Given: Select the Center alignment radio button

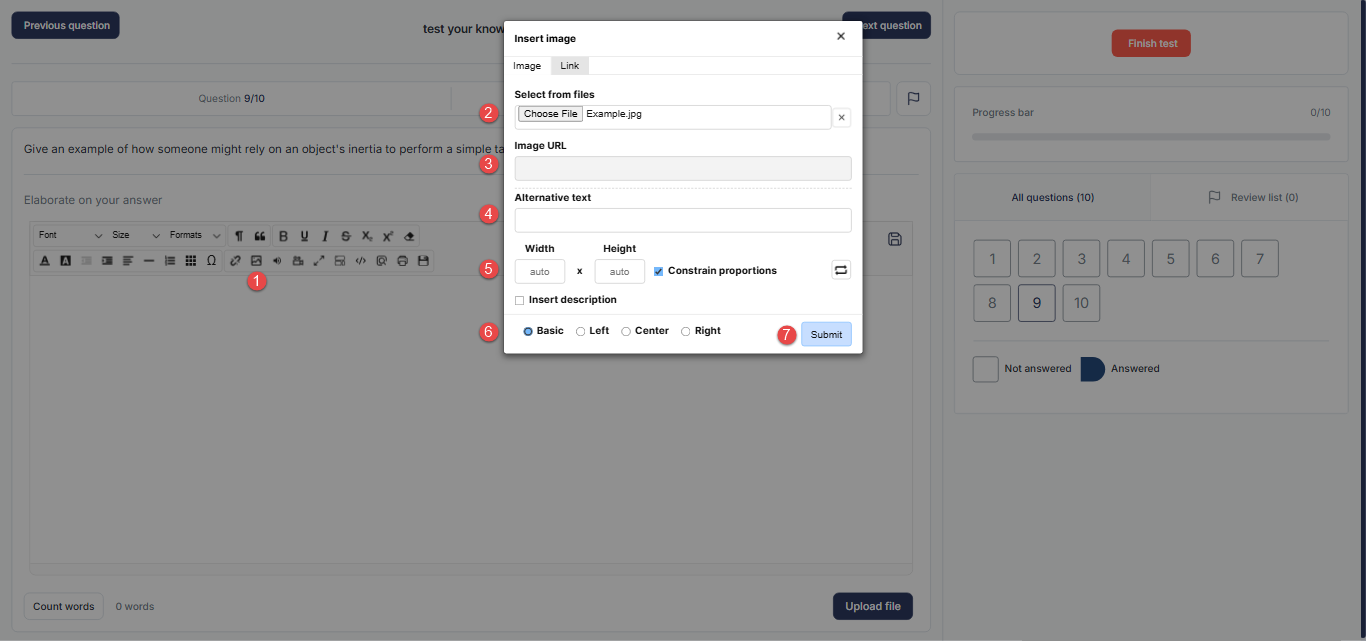Looking at the screenshot, I should tap(626, 331).
